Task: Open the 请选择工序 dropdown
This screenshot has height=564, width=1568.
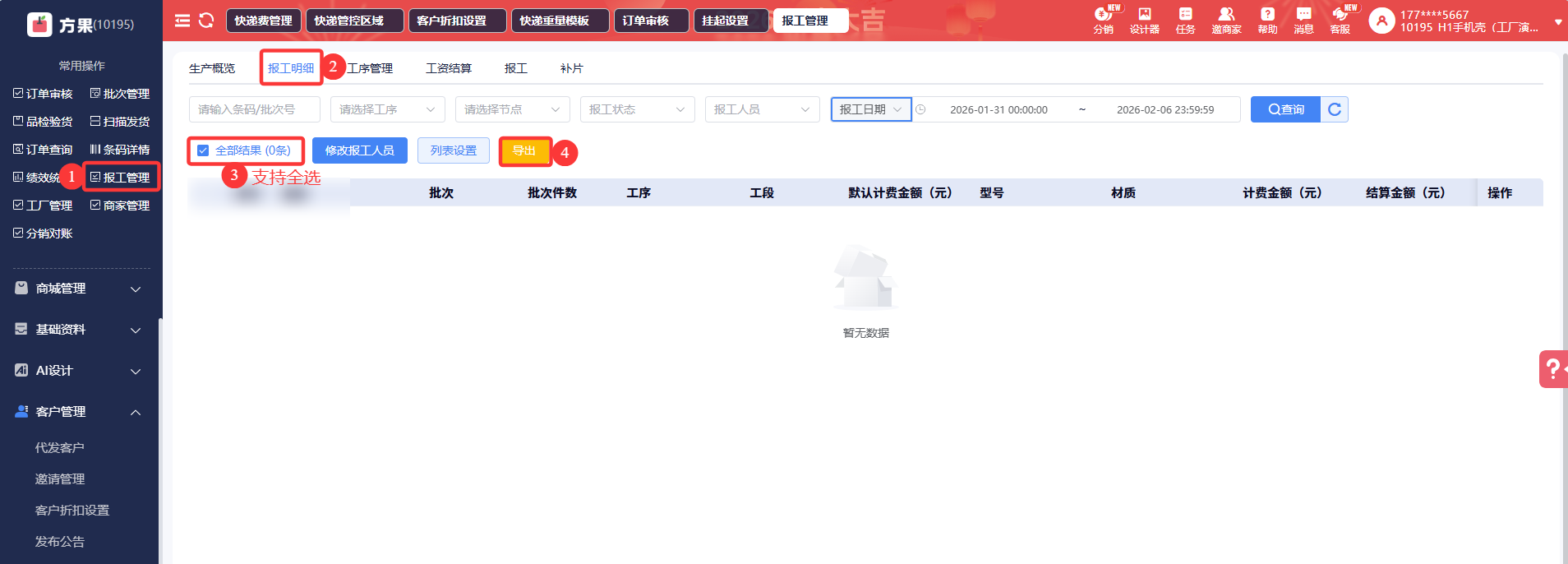Action: [x=388, y=109]
